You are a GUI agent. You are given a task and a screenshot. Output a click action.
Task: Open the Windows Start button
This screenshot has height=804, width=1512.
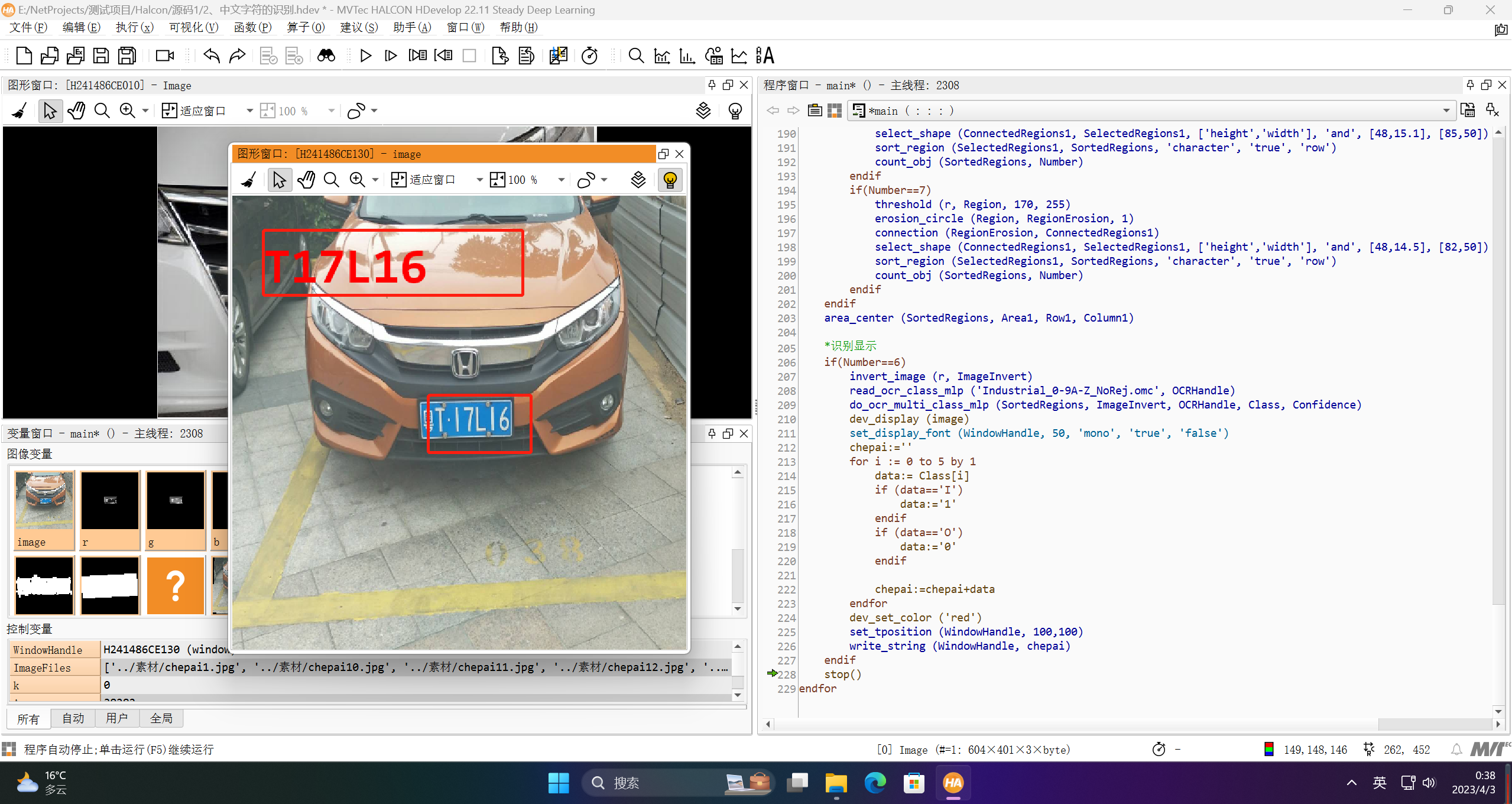pos(557,782)
